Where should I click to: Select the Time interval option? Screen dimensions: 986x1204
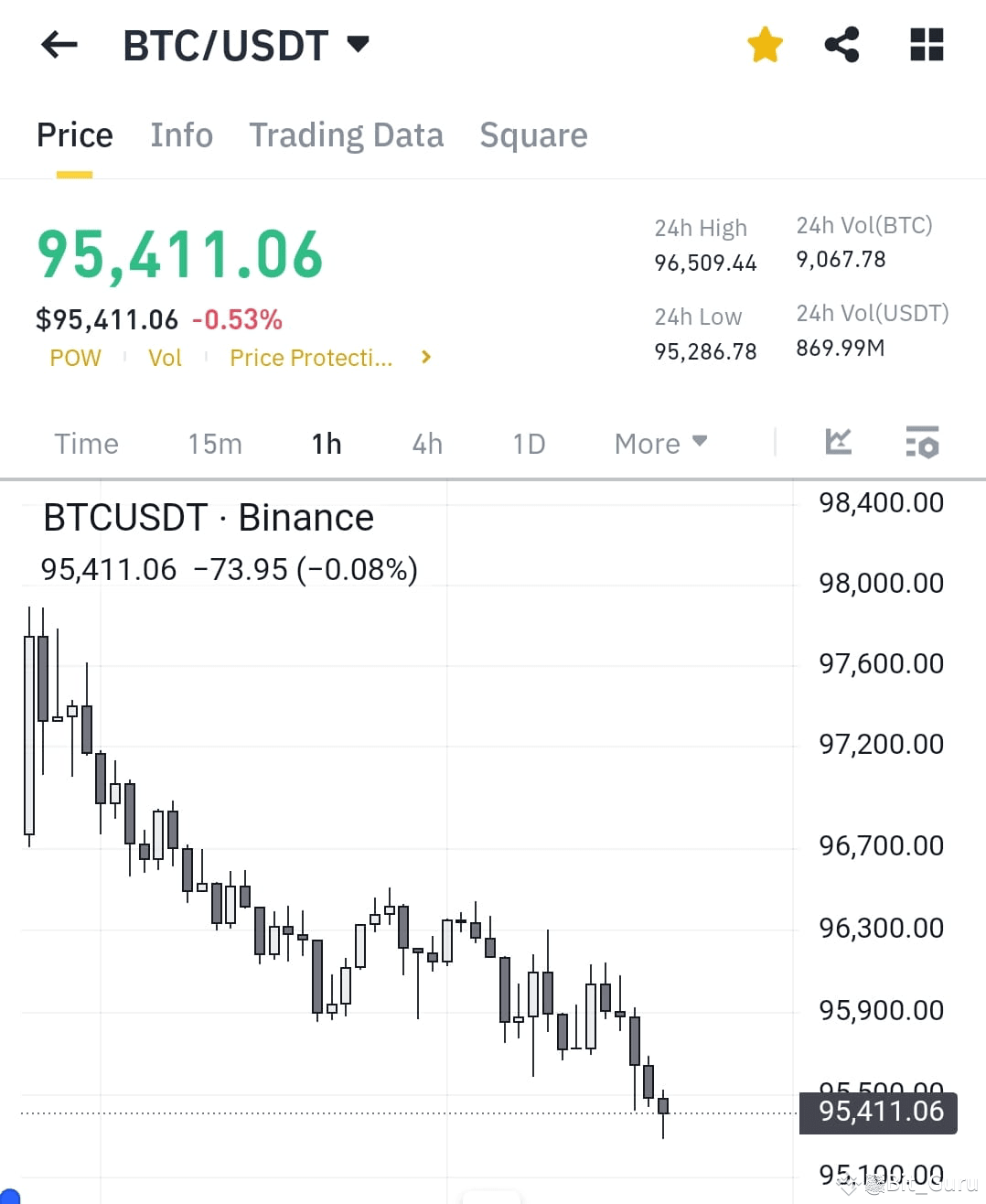[x=85, y=443]
